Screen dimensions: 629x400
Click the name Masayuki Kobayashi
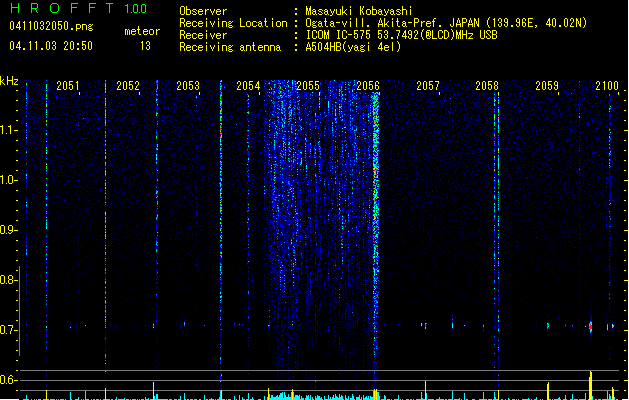[x=359, y=11]
